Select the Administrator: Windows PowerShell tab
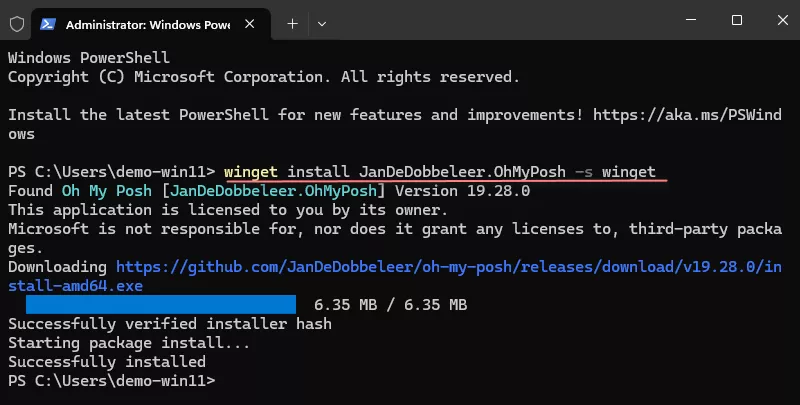This screenshot has height=405, width=800. (151, 24)
